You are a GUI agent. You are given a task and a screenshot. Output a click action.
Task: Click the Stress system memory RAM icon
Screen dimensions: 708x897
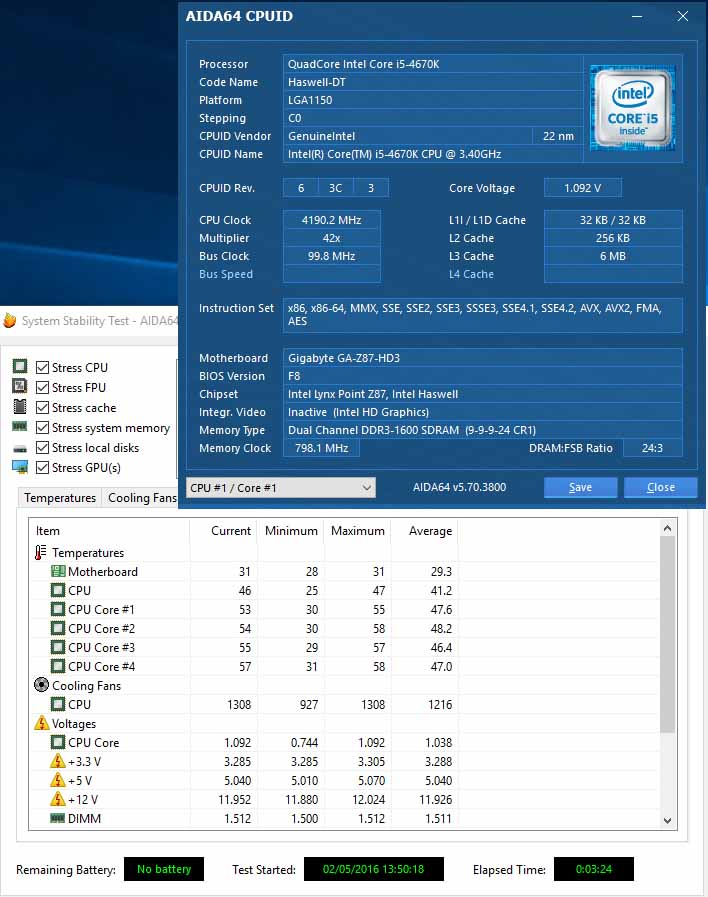click(x=20, y=427)
